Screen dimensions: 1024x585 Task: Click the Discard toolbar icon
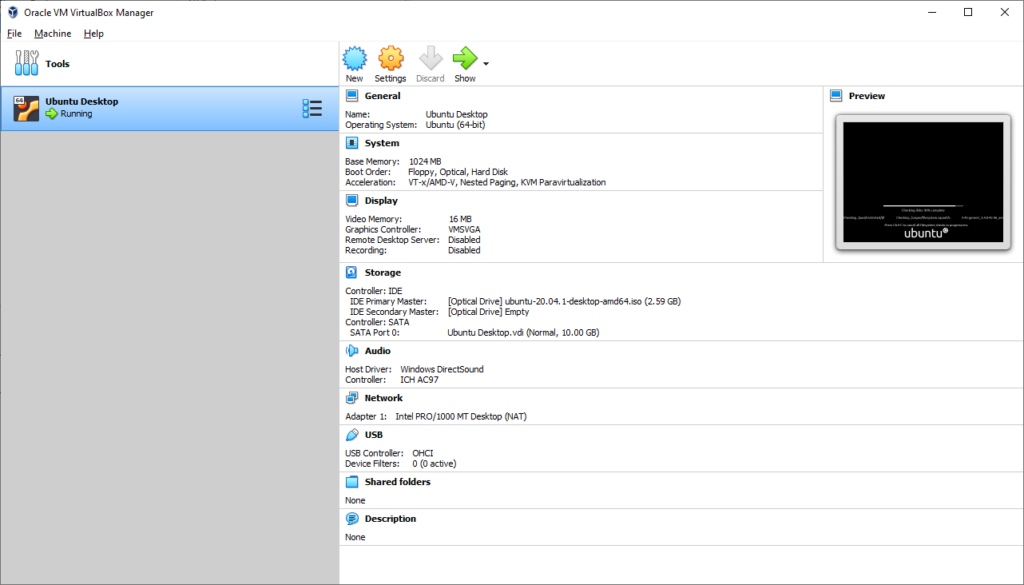(x=430, y=58)
